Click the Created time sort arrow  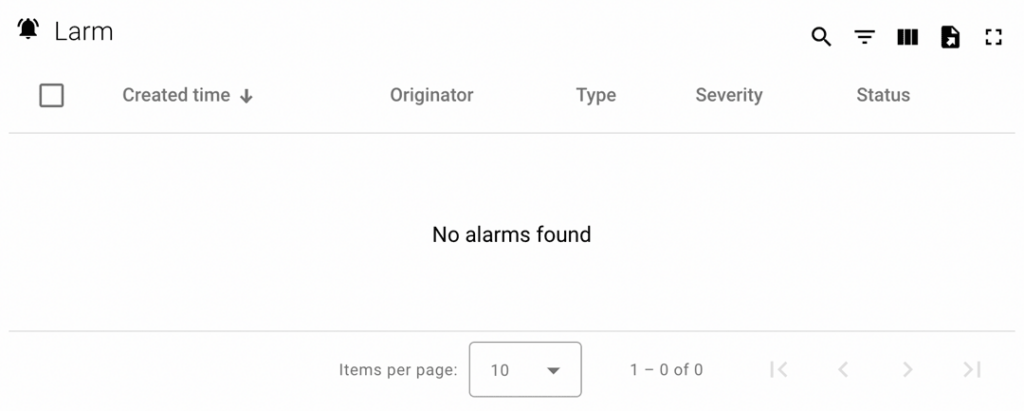point(247,96)
